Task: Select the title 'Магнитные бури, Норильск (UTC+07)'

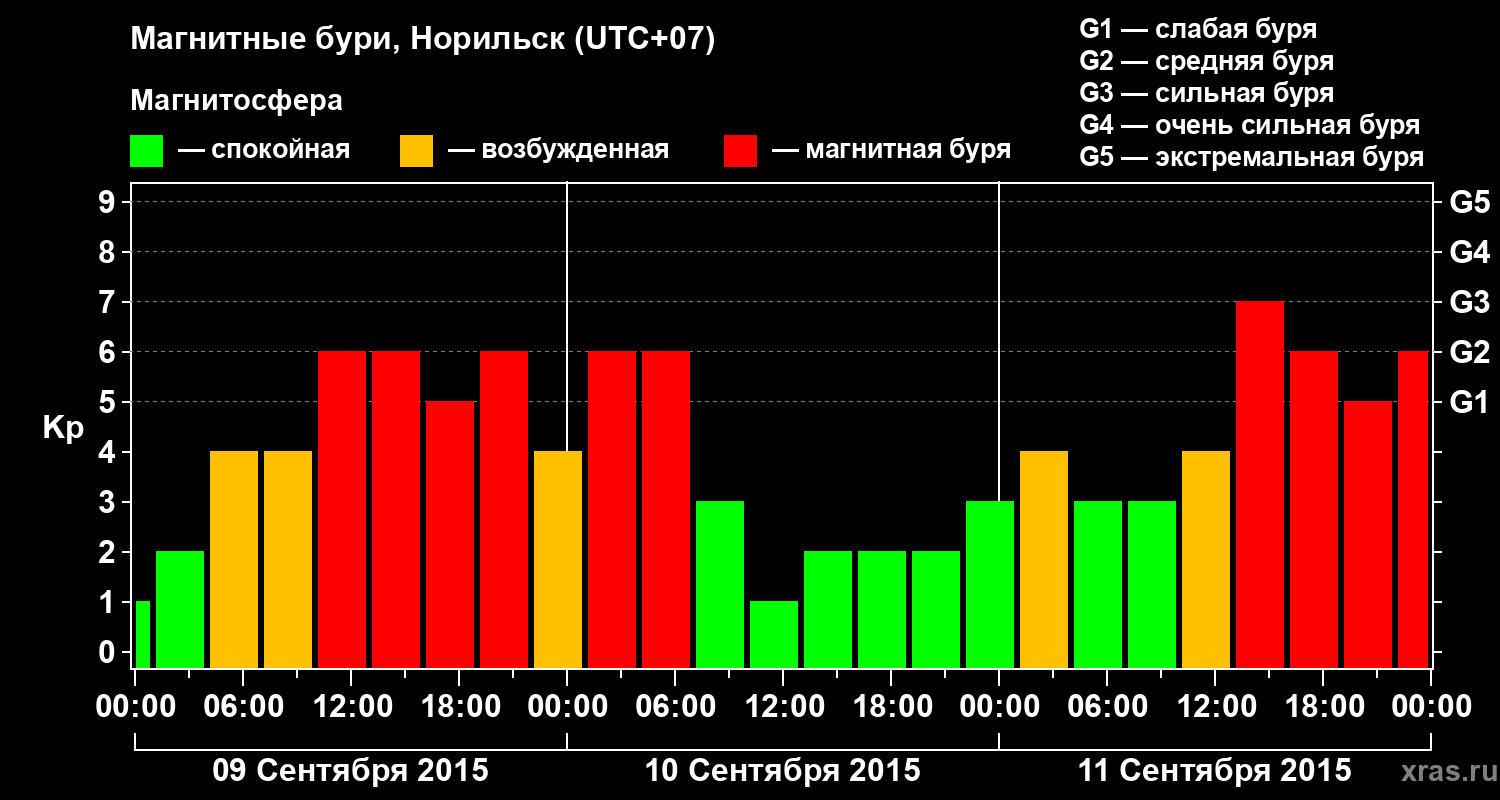Action: (423, 41)
